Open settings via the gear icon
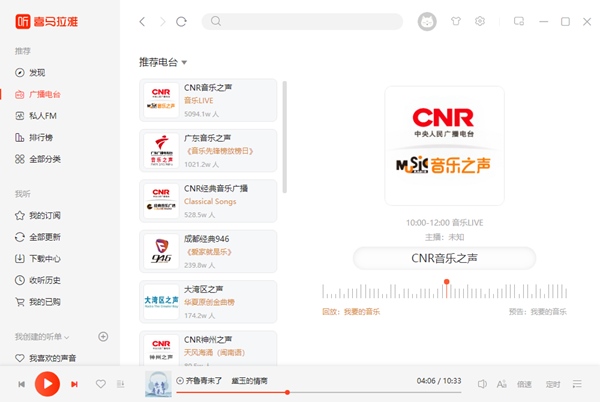Viewport: 600px width, 402px height. coord(480,21)
